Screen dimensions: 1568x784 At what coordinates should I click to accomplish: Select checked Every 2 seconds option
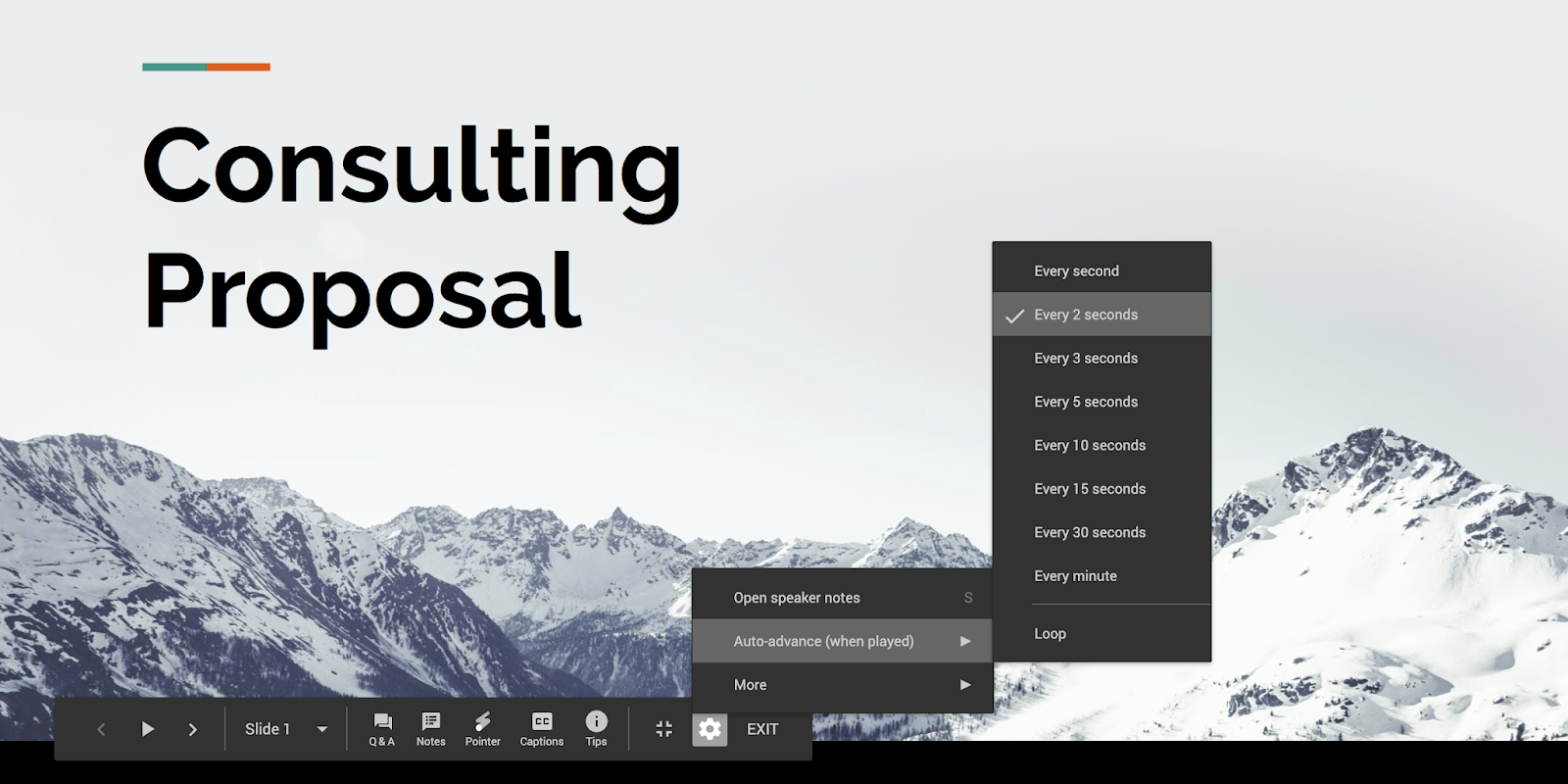(x=1102, y=315)
